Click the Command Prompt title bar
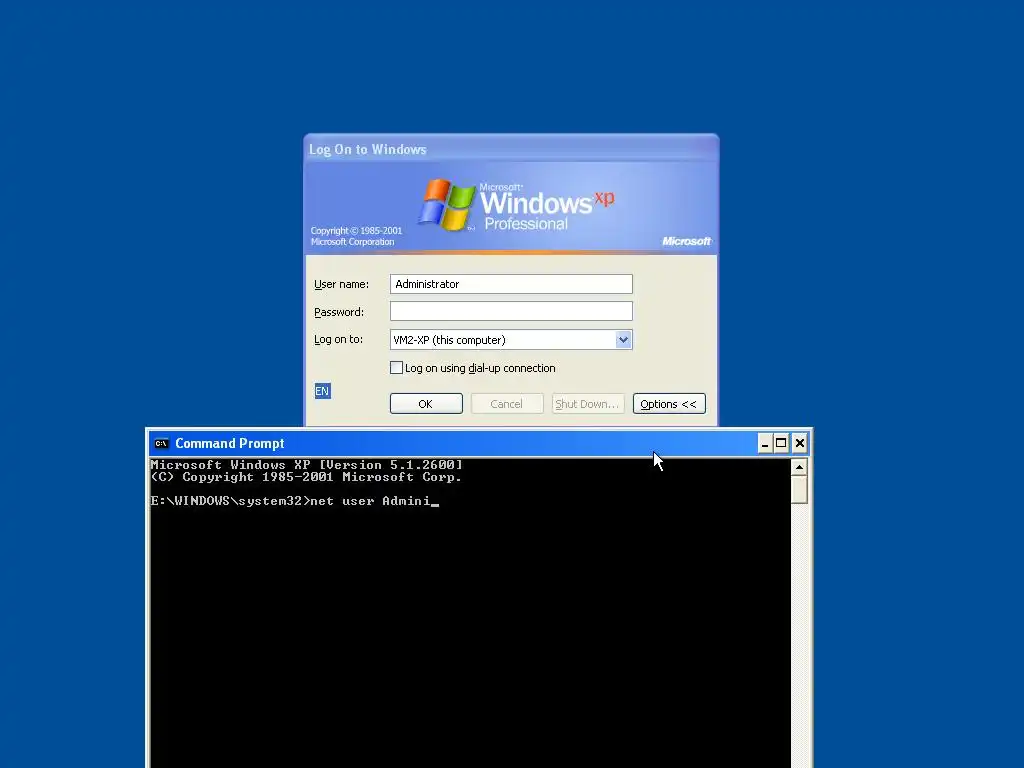This screenshot has width=1024, height=768. (457, 443)
